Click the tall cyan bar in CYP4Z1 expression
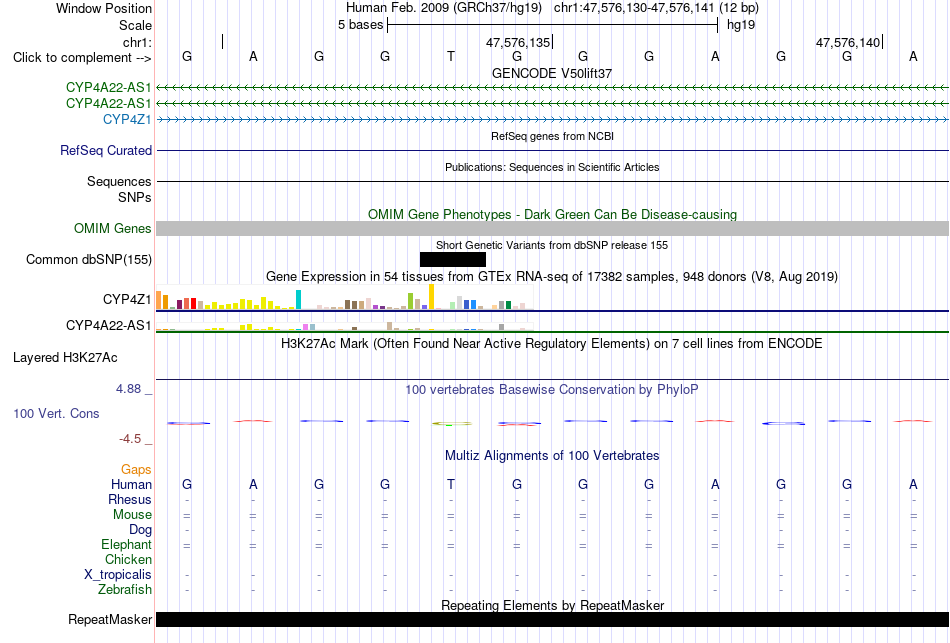The image size is (950, 643). click(298, 299)
